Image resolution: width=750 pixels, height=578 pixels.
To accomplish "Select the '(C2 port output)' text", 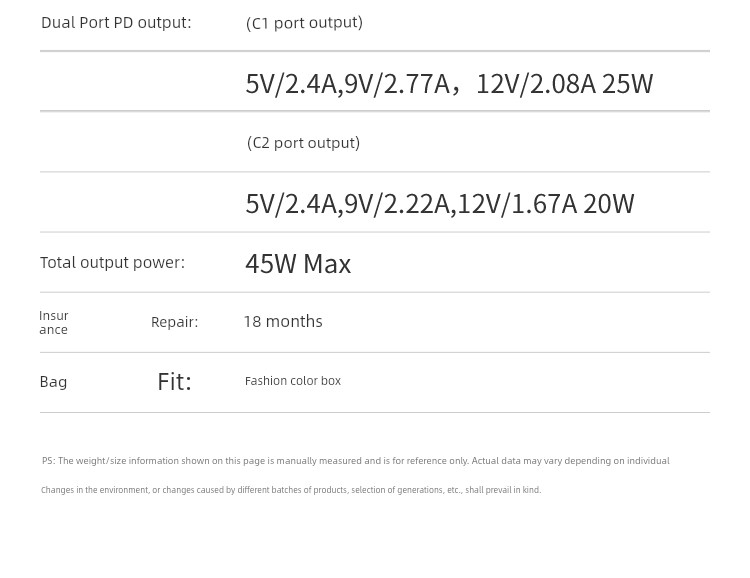I will click(303, 143).
